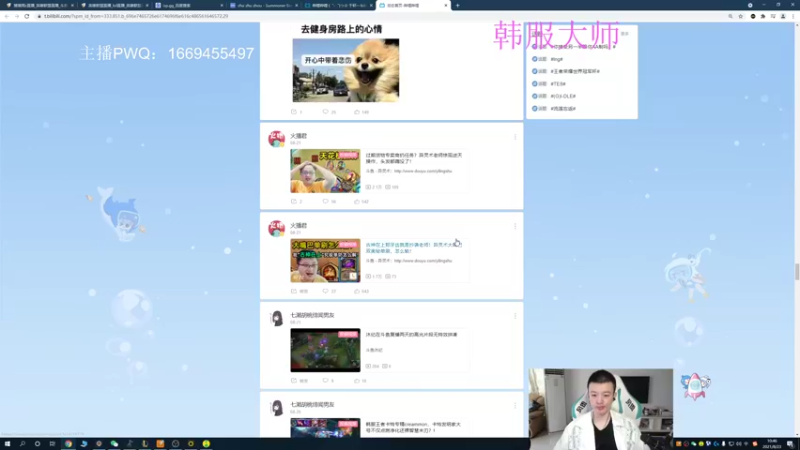Open more options on the bottom 七濑胡桃 post
Image resolution: width=800 pixels, height=450 pixels.
[515, 406]
